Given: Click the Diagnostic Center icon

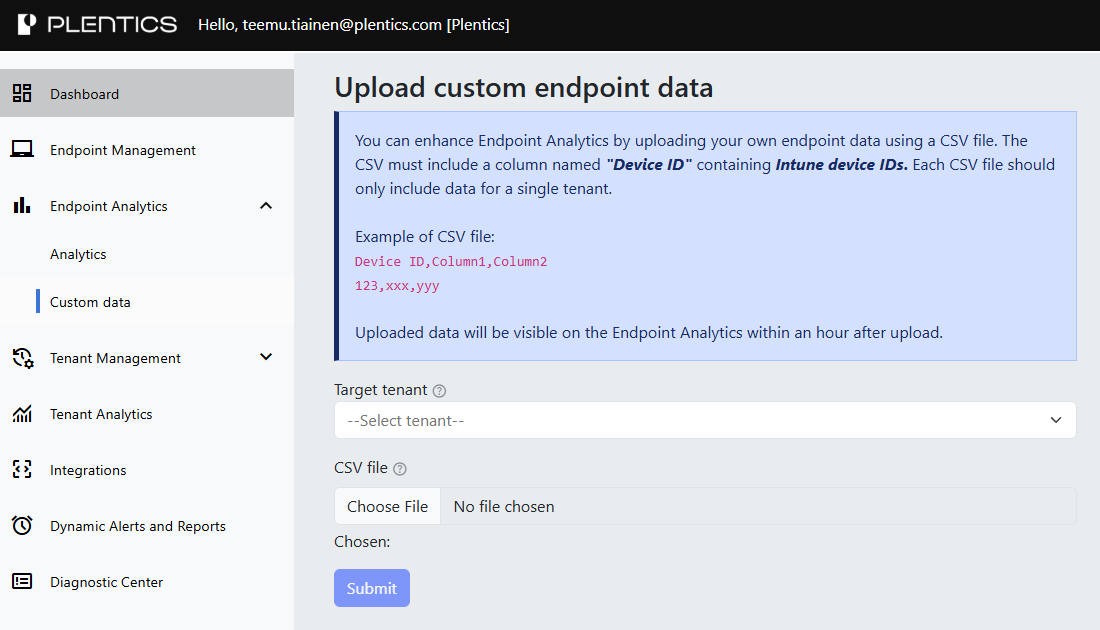Looking at the screenshot, I should pos(22,582).
